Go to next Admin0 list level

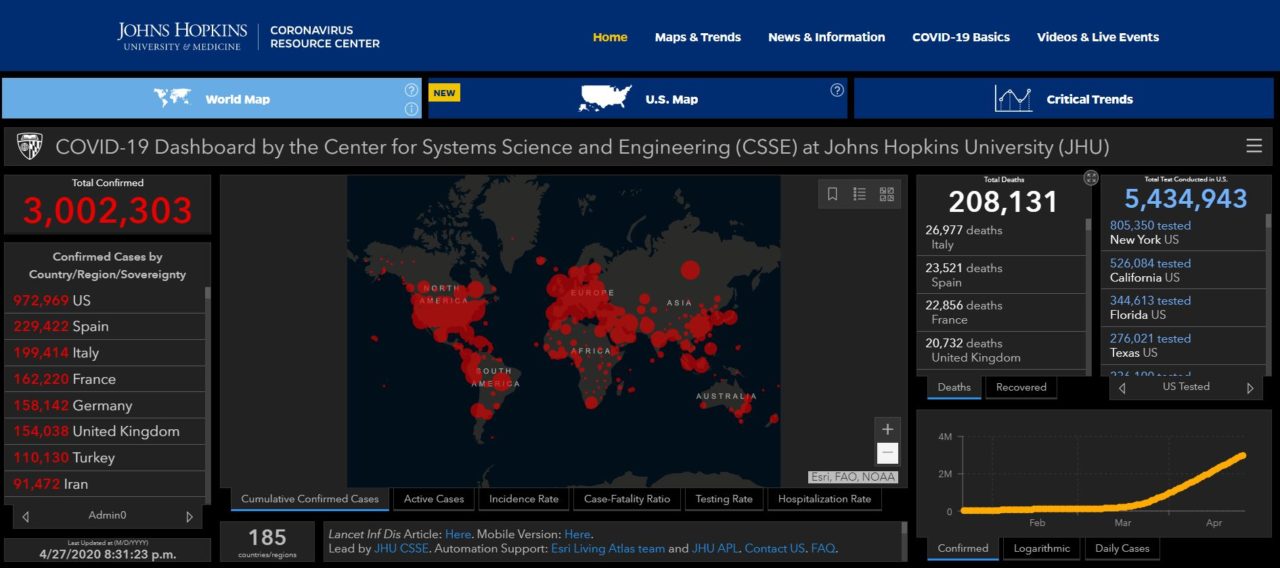click(189, 517)
